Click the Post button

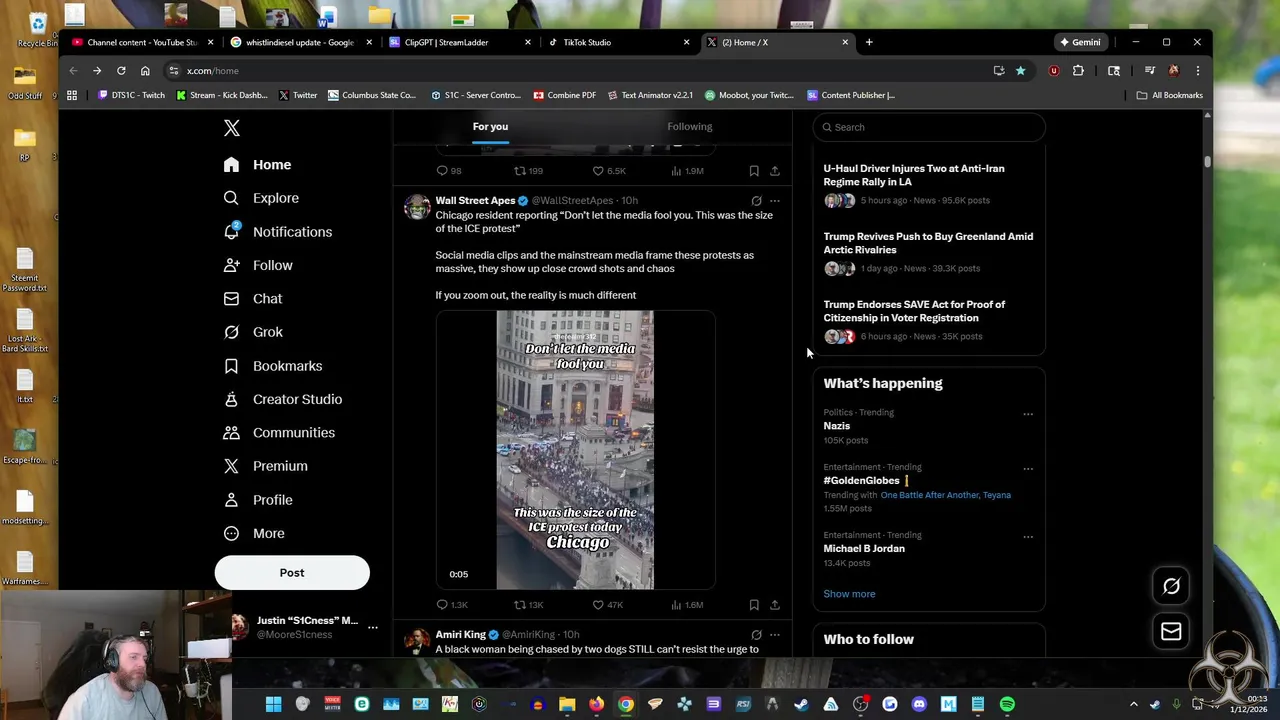[292, 573]
